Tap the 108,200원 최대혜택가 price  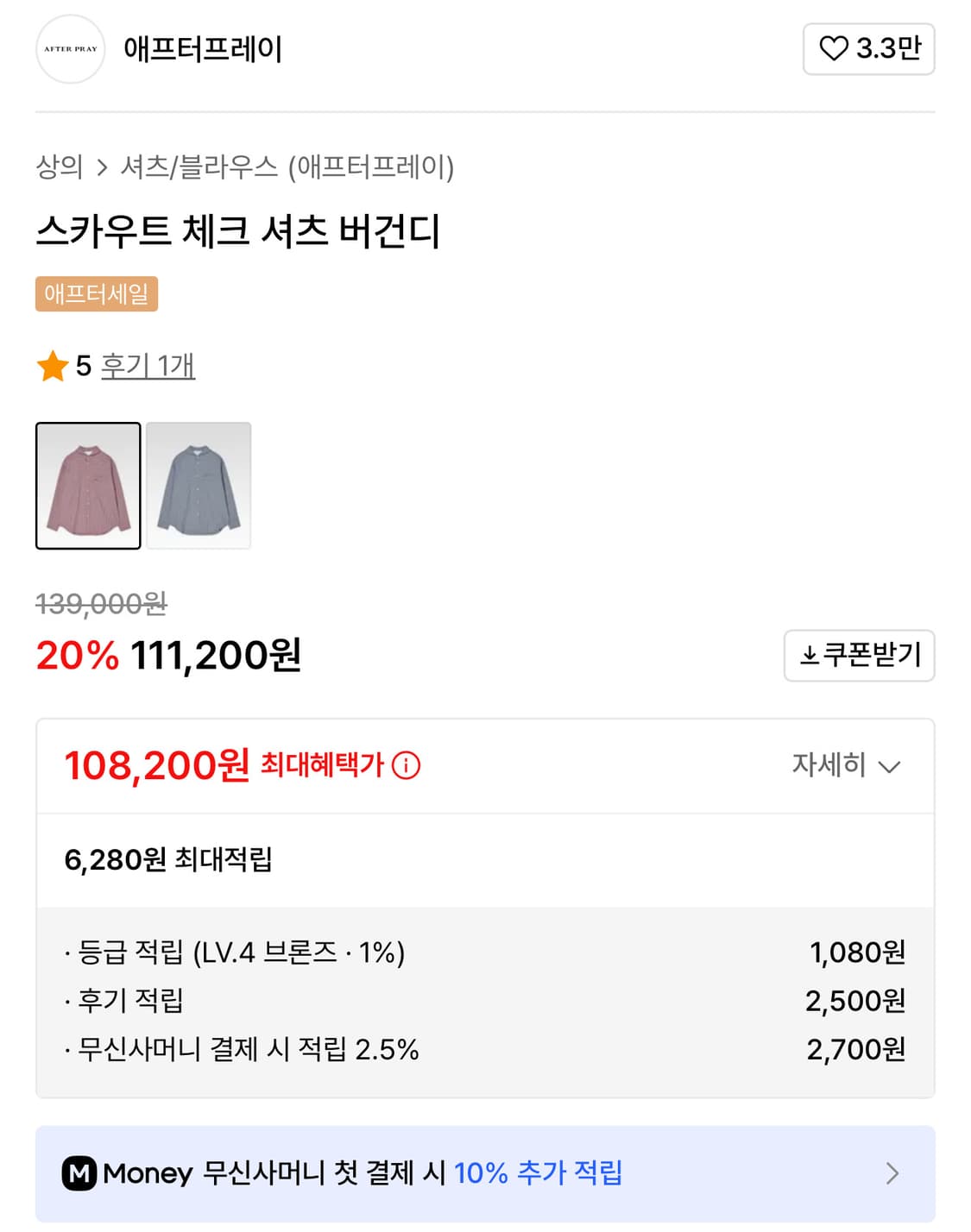(x=157, y=765)
